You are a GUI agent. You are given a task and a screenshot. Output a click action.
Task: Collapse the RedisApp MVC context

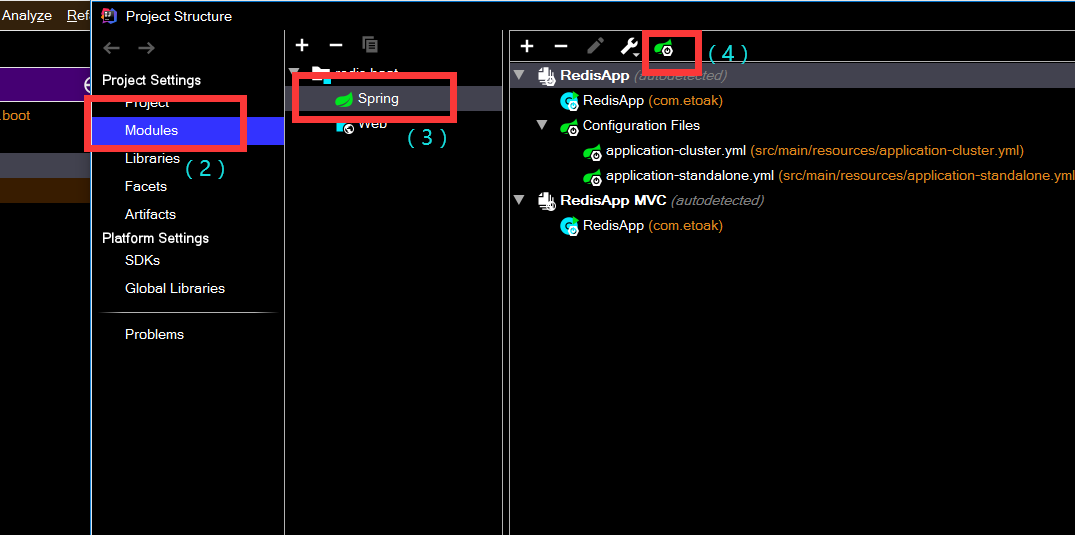(x=519, y=200)
